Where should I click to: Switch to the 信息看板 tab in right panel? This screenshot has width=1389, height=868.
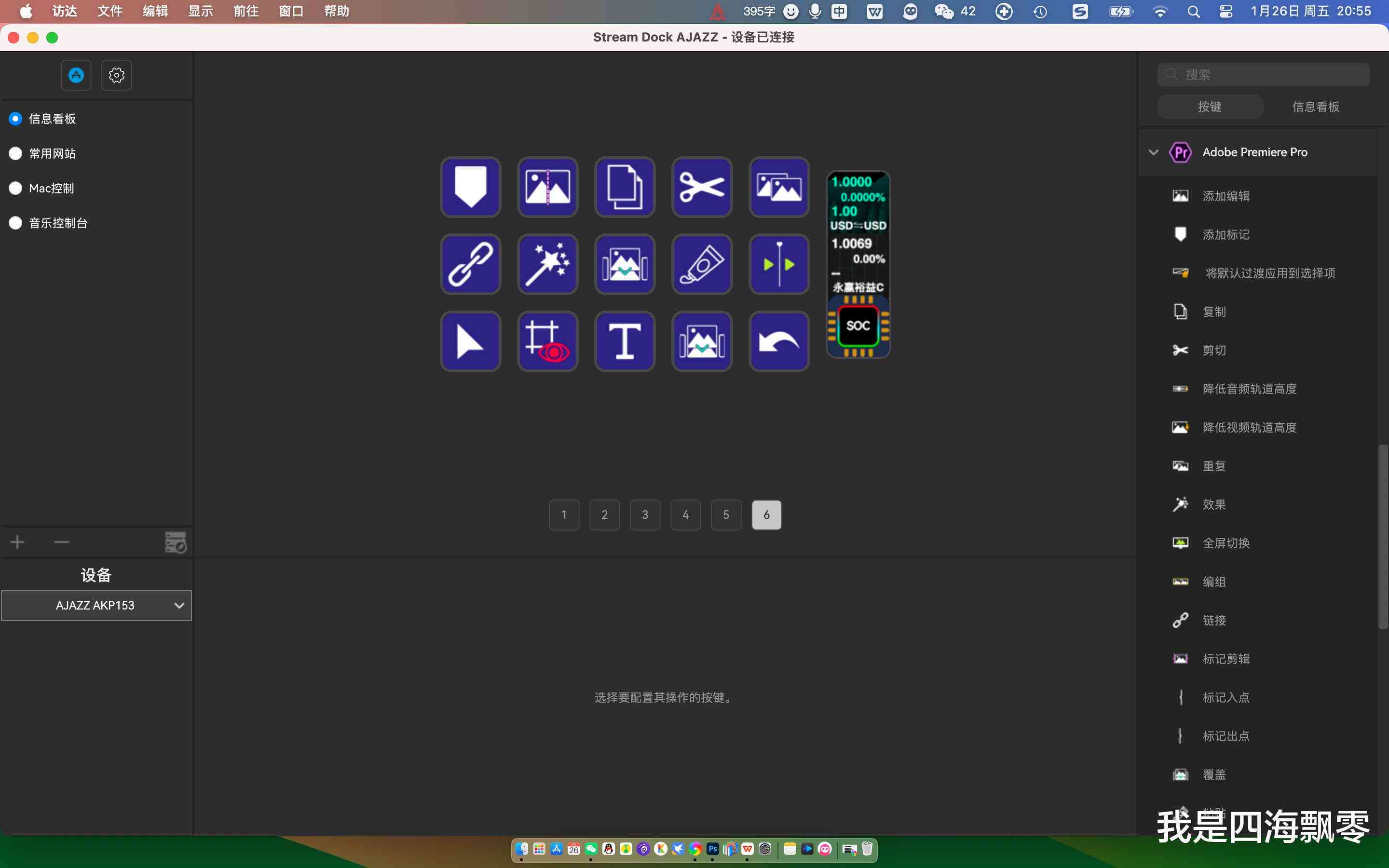click(1316, 107)
